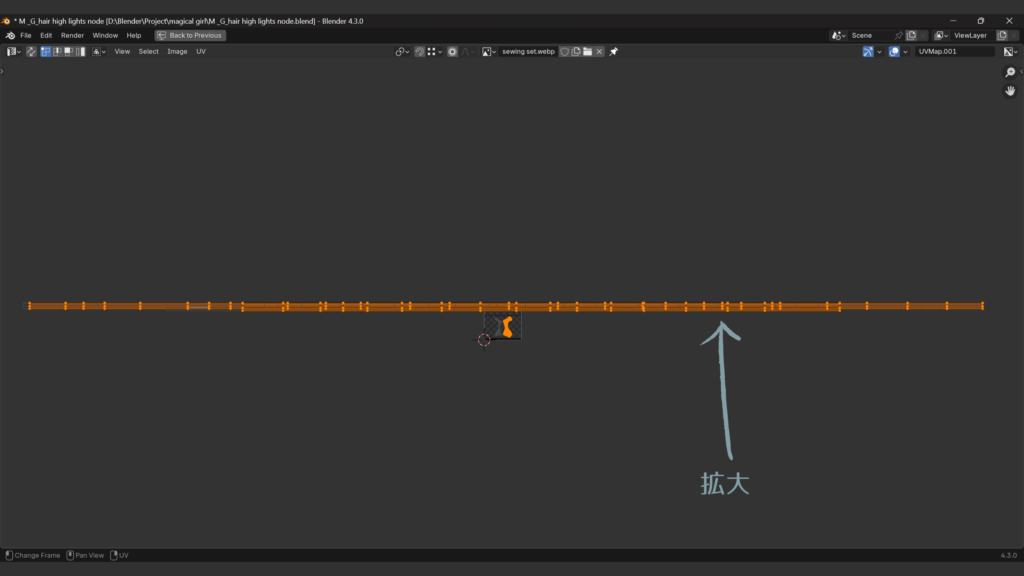Click Back to Previous button
Screen dimensions: 1024x576
pos(190,35)
